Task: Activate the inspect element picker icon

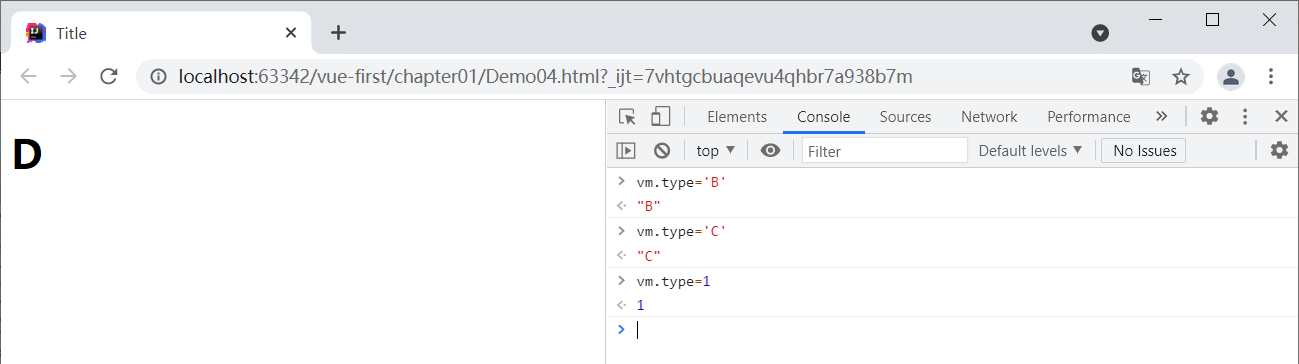Action: coord(627,117)
